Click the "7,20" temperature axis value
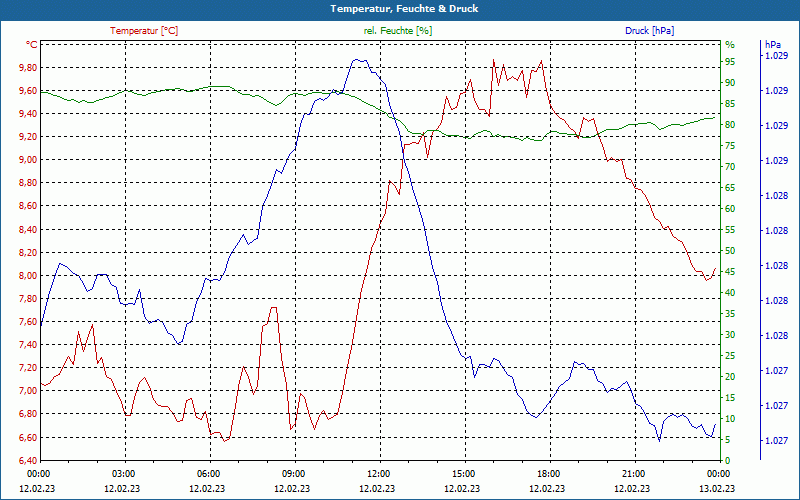This screenshot has width=800, height=500. [x=28, y=368]
